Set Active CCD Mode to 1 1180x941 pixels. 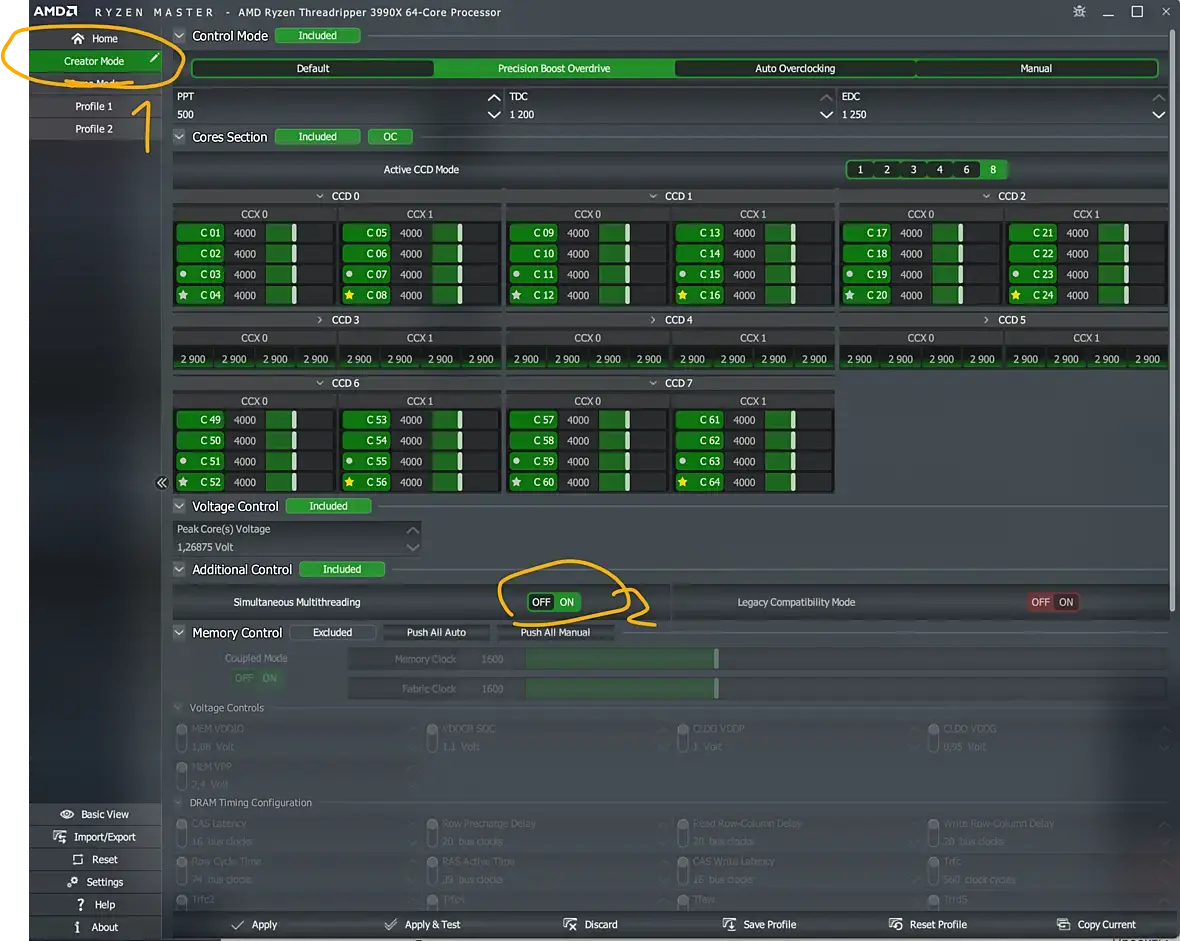[x=860, y=169]
